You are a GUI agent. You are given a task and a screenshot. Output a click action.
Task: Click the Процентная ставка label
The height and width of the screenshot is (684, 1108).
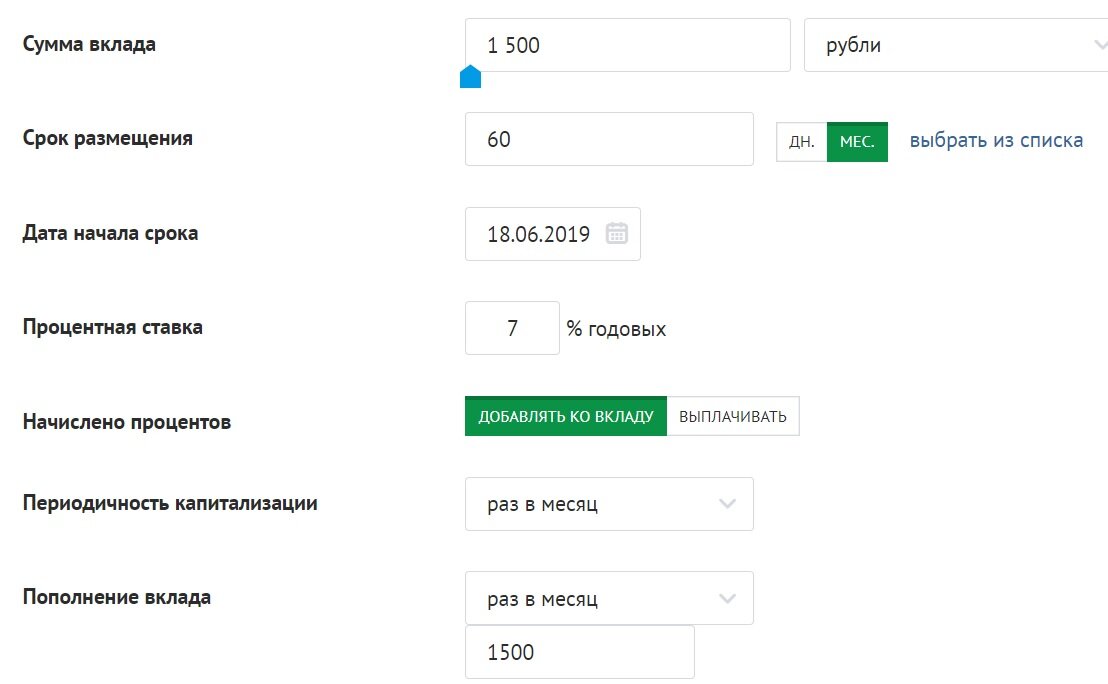pos(112,327)
